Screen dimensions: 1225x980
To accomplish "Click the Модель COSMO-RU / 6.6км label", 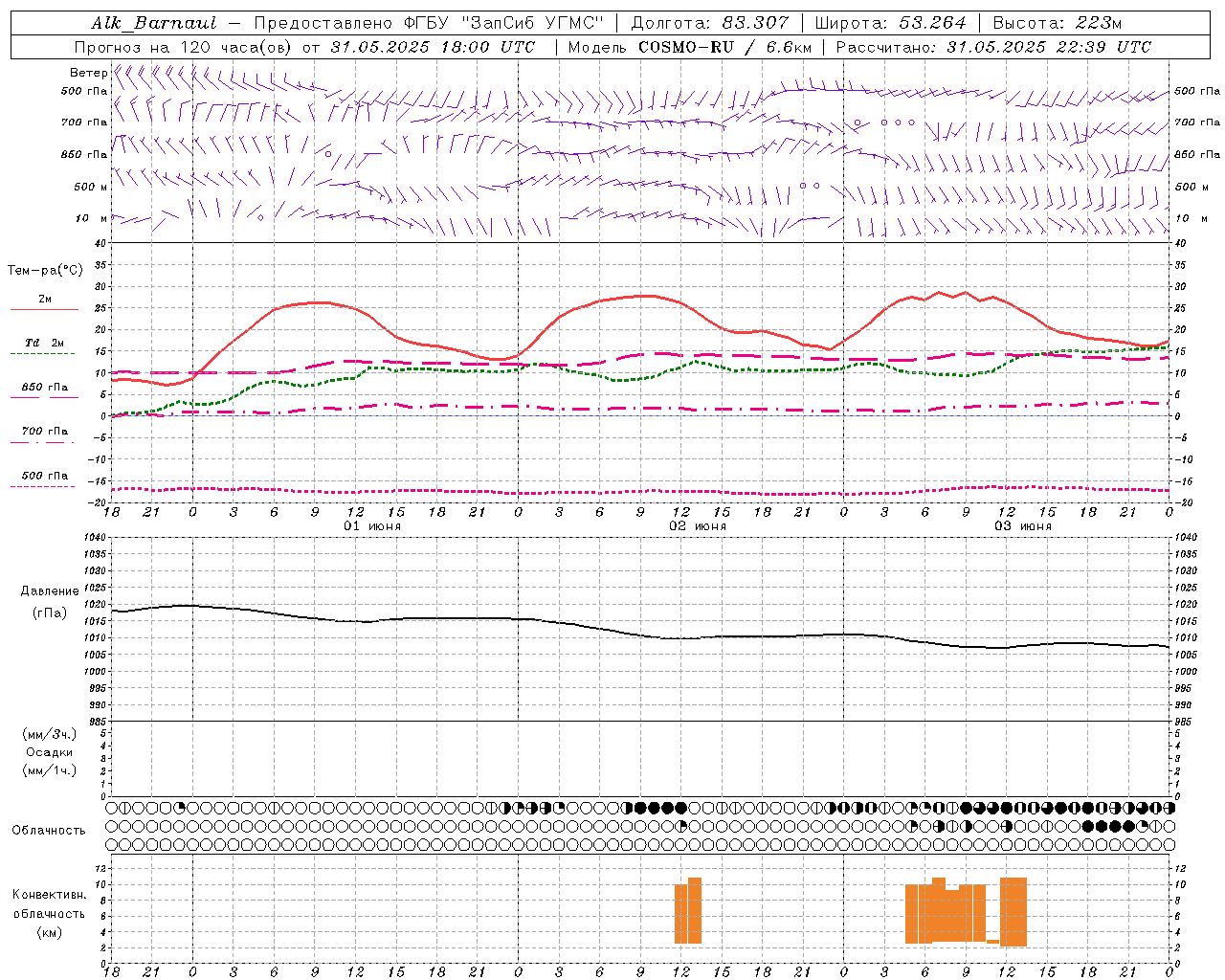I will coord(689,47).
